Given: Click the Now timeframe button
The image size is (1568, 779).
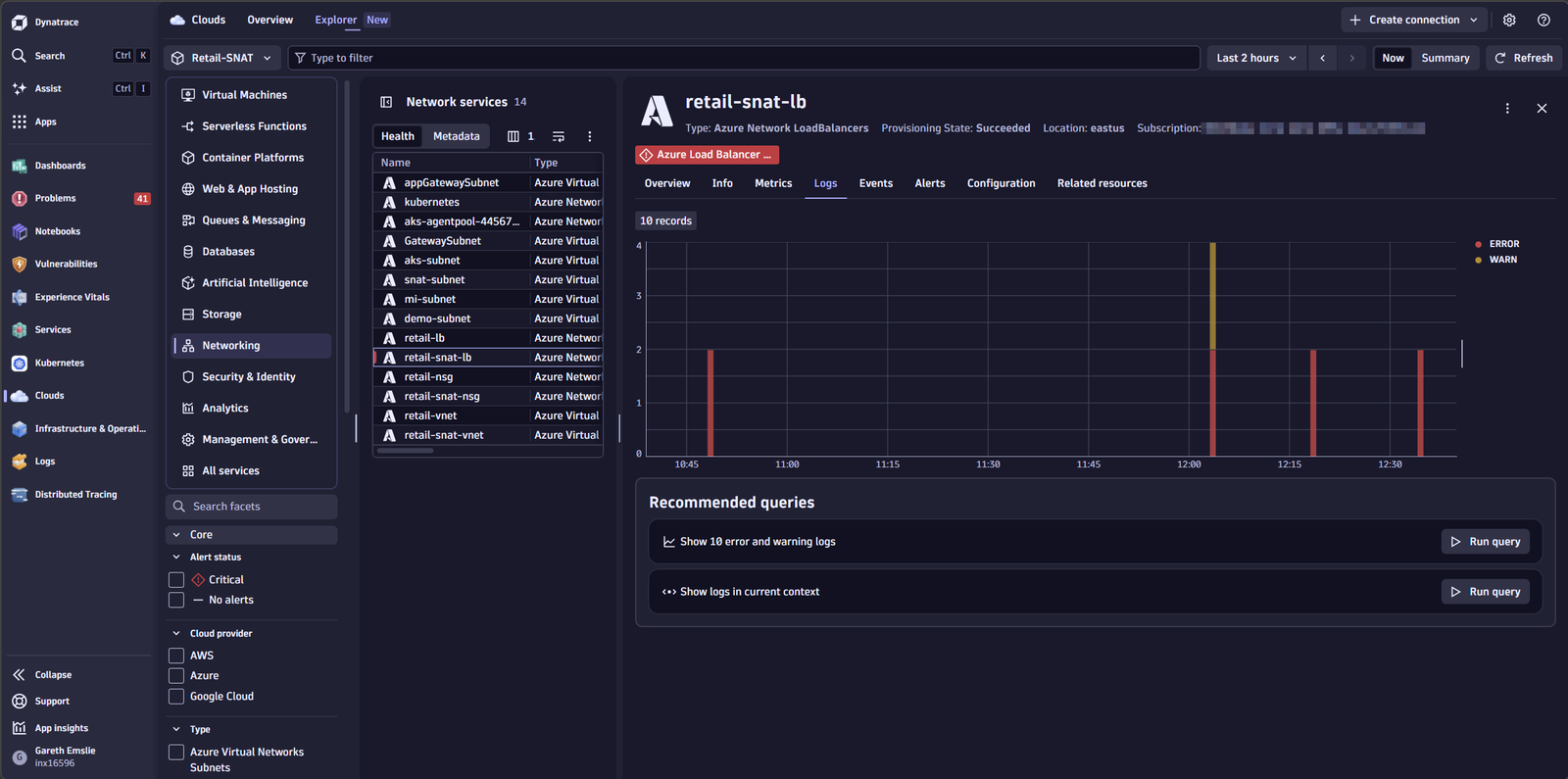Looking at the screenshot, I should (1393, 58).
